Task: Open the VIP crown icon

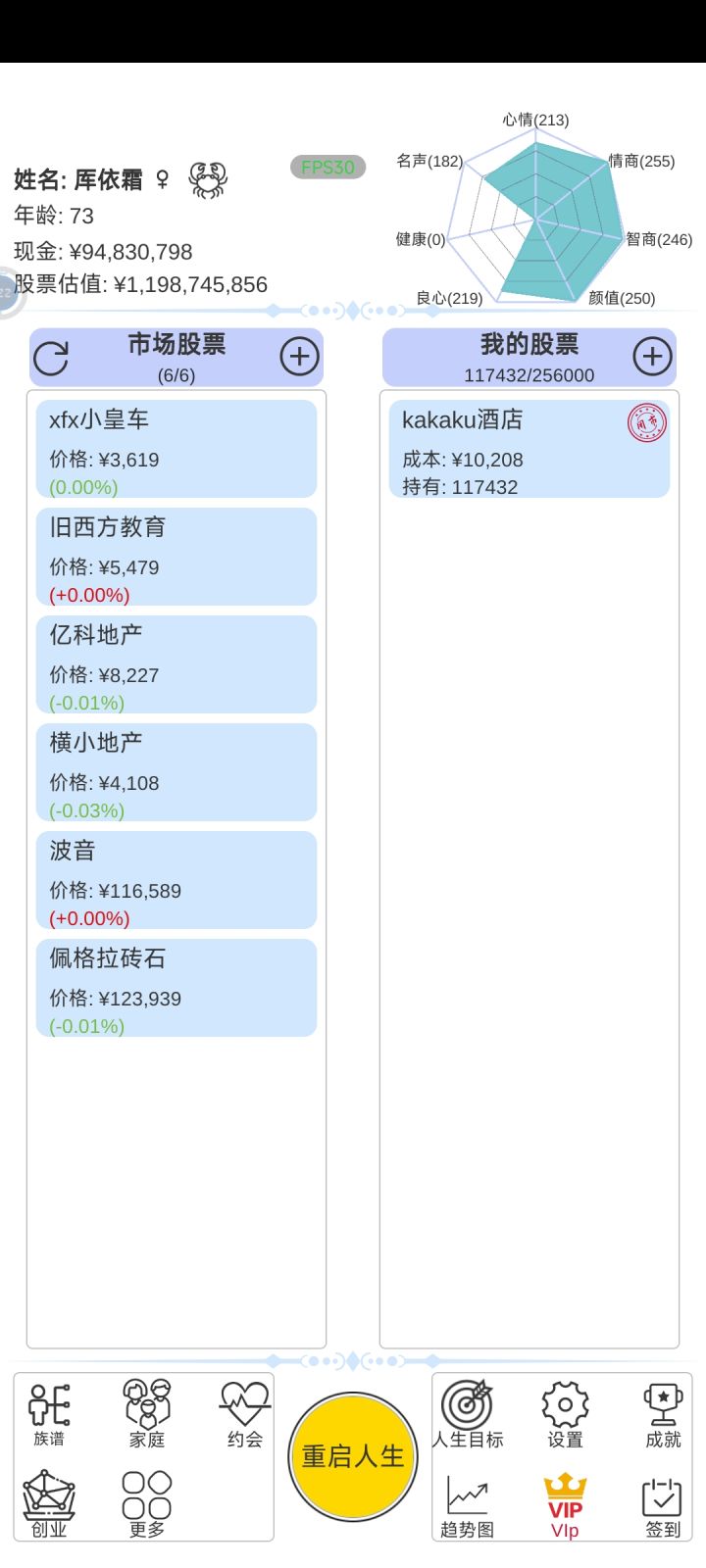Action: [x=565, y=1506]
